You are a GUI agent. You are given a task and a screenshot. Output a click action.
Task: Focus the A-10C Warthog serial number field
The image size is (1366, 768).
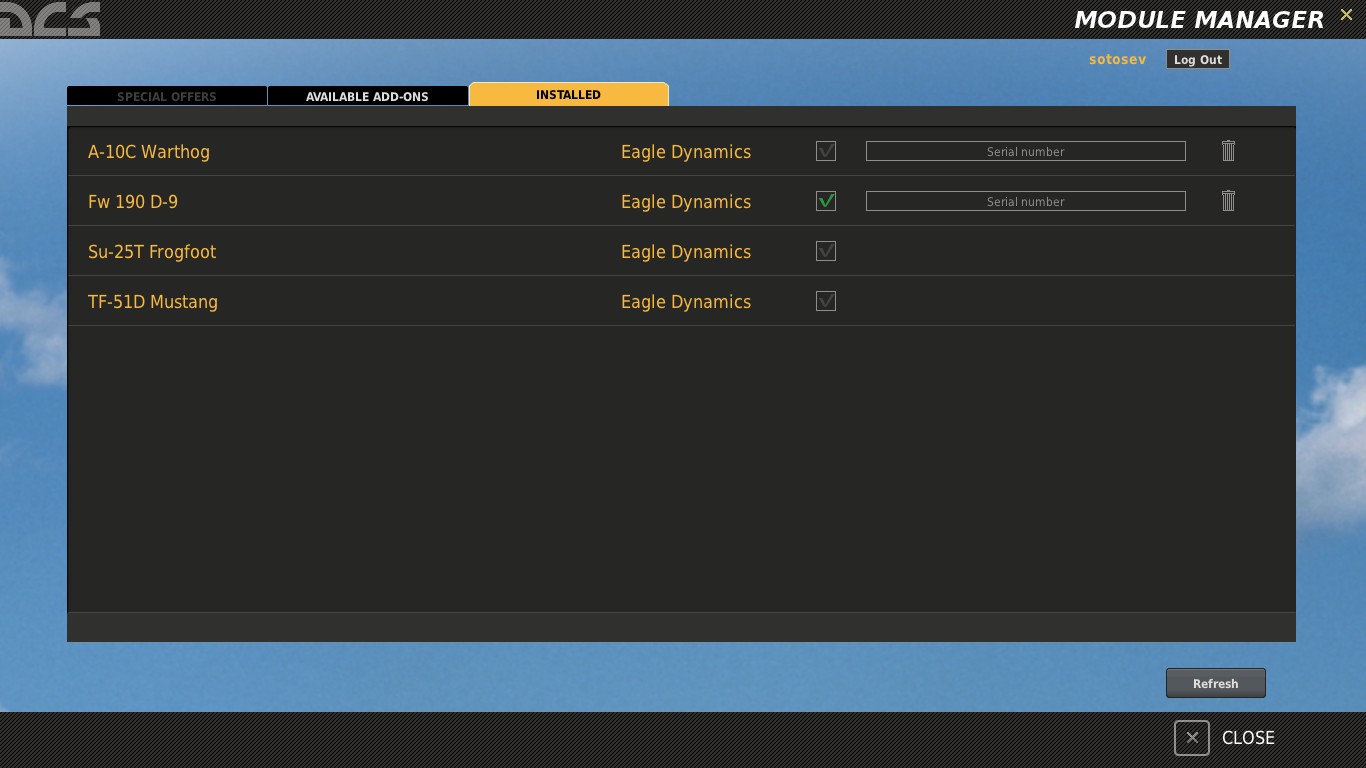click(1026, 151)
